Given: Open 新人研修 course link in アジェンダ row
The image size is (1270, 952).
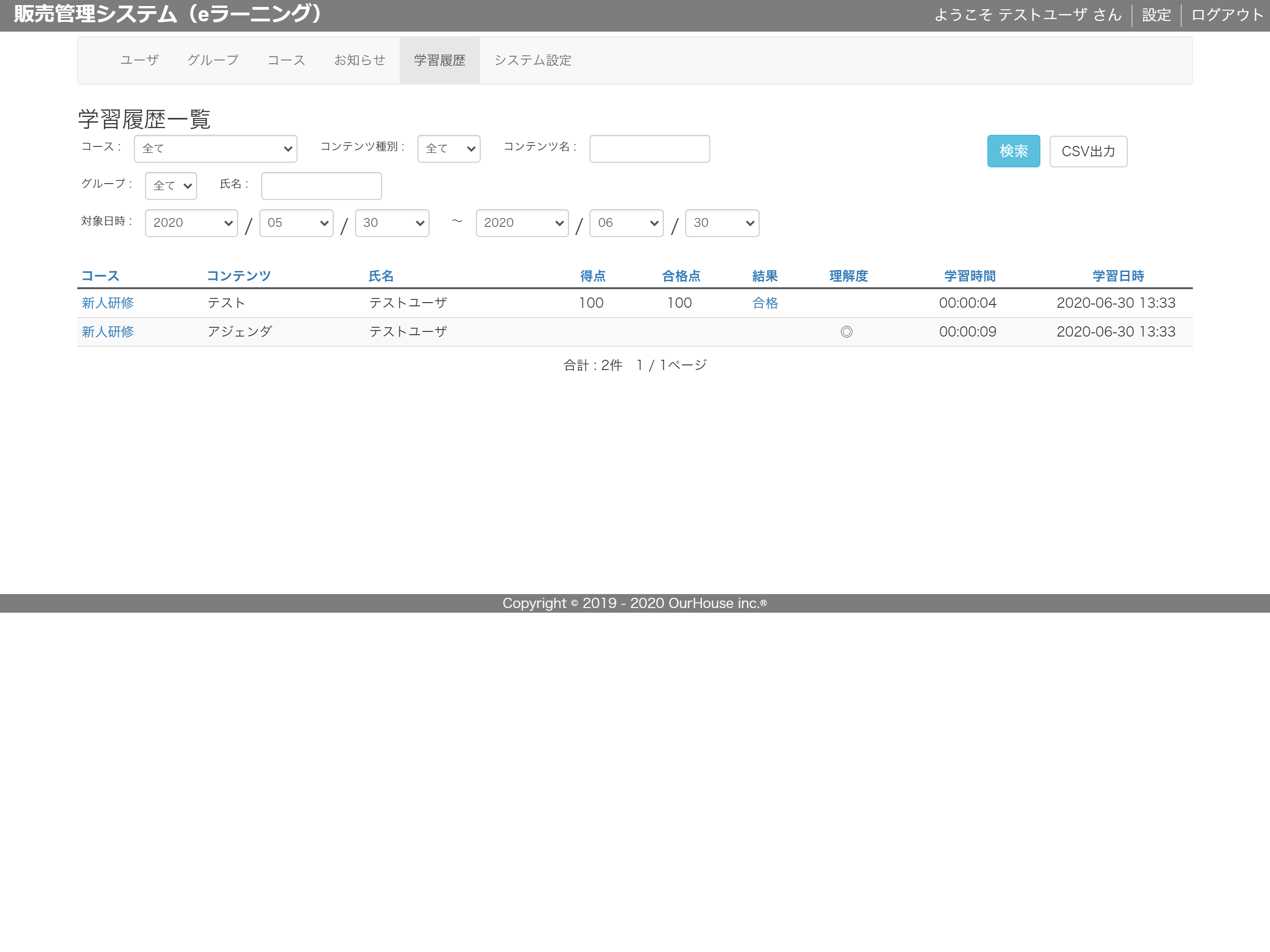Looking at the screenshot, I should (108, 332).
